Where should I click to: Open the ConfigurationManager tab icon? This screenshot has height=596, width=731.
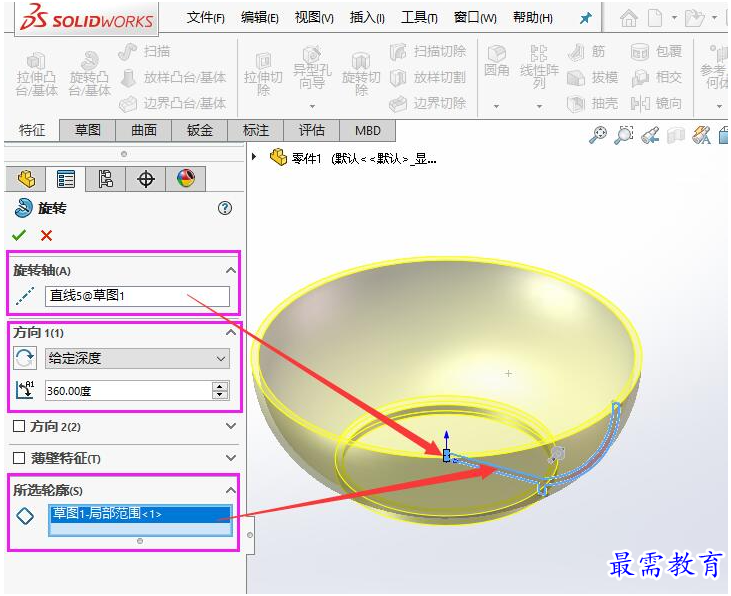106,179
